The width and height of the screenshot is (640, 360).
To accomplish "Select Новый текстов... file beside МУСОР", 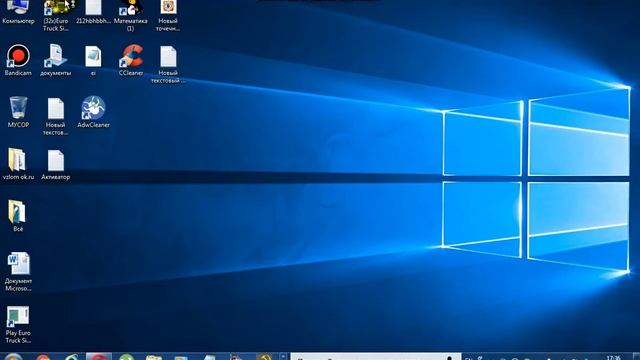I will [x=56, y=116].
